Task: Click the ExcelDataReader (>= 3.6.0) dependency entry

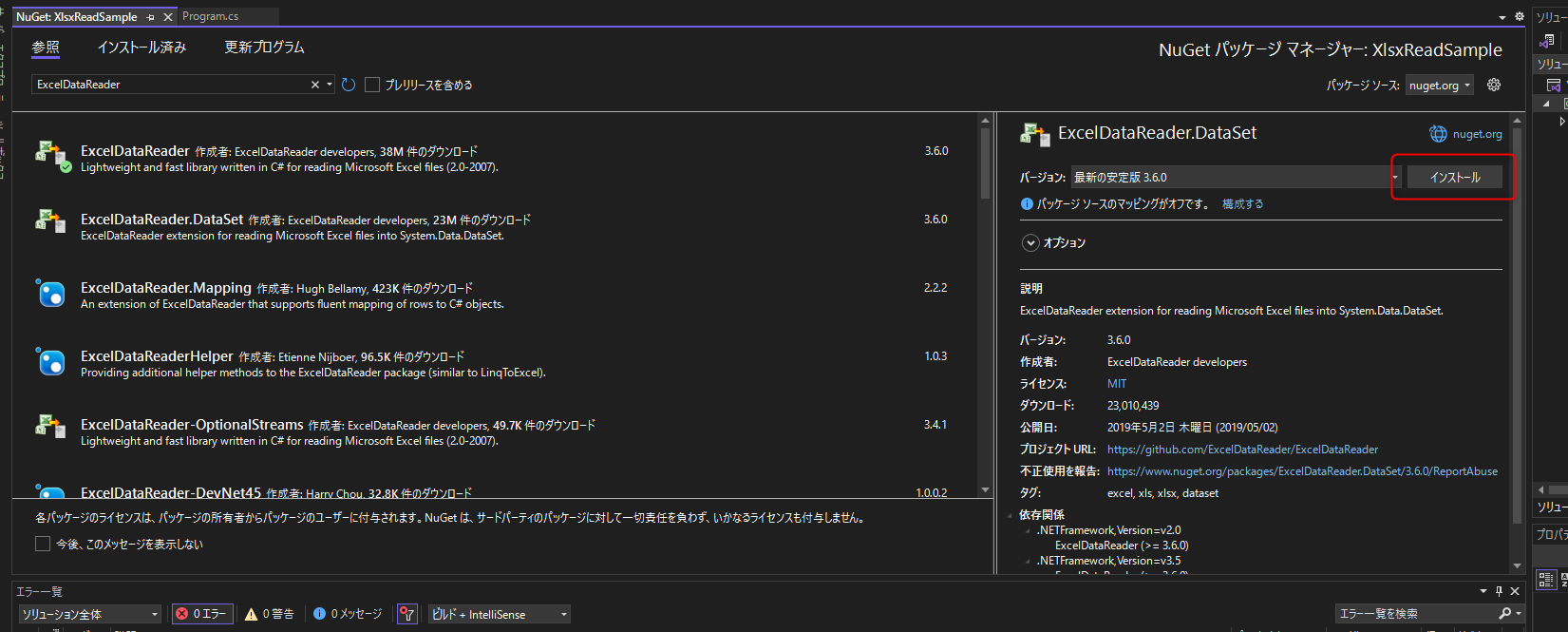Action: [1122, 546]
